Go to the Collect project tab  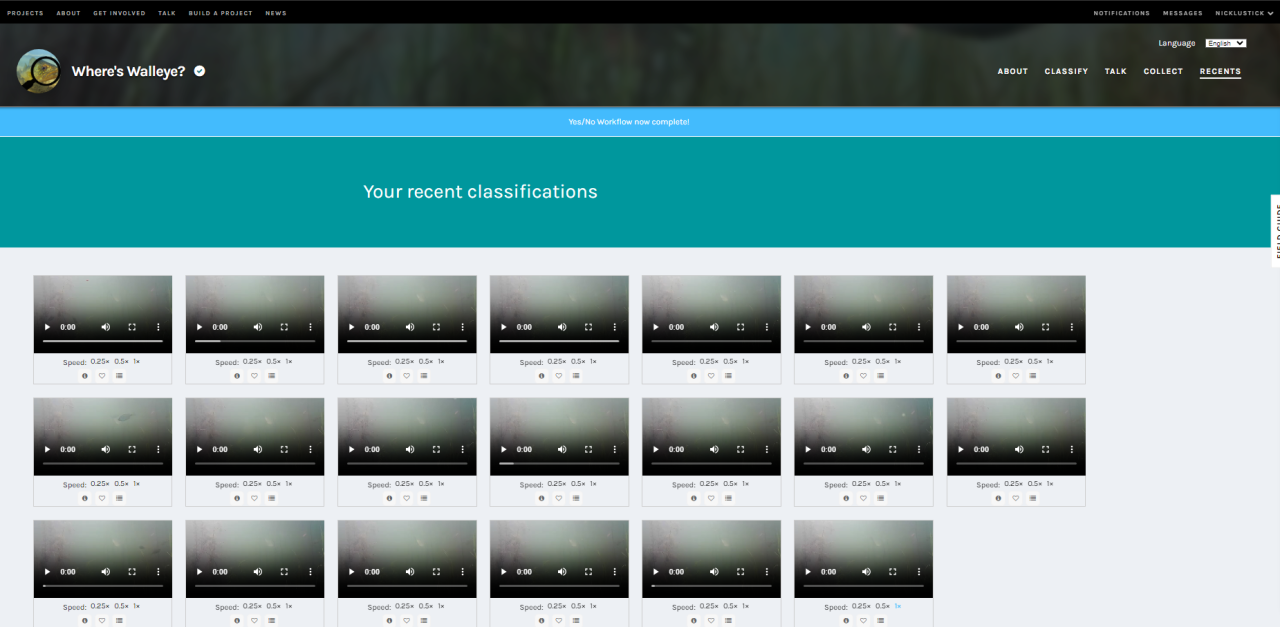click(x=1163, y=71)
